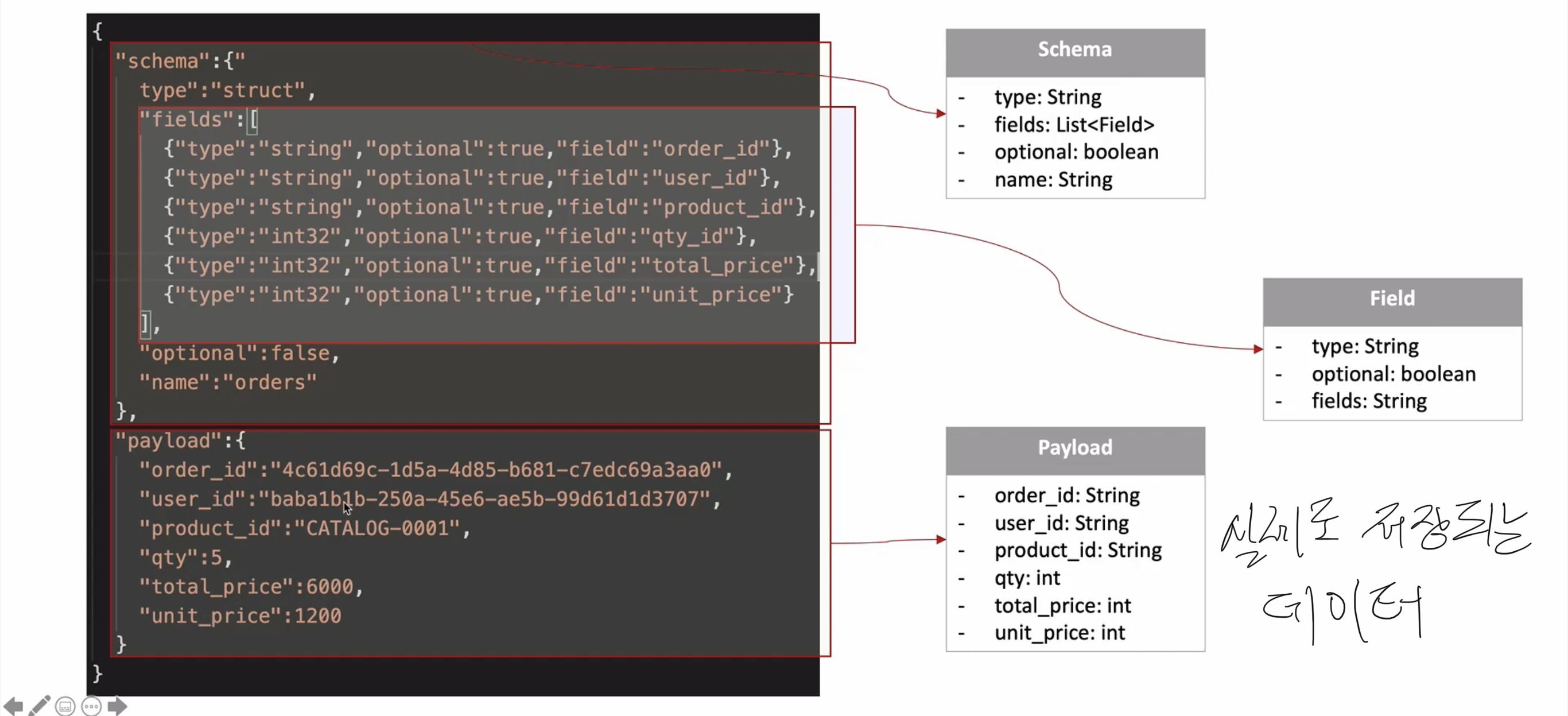The width and height of the screenshot is (1568, 716).
Task: Select "total_price: int" in Payload box
Action: click(x=1063, y=606)
